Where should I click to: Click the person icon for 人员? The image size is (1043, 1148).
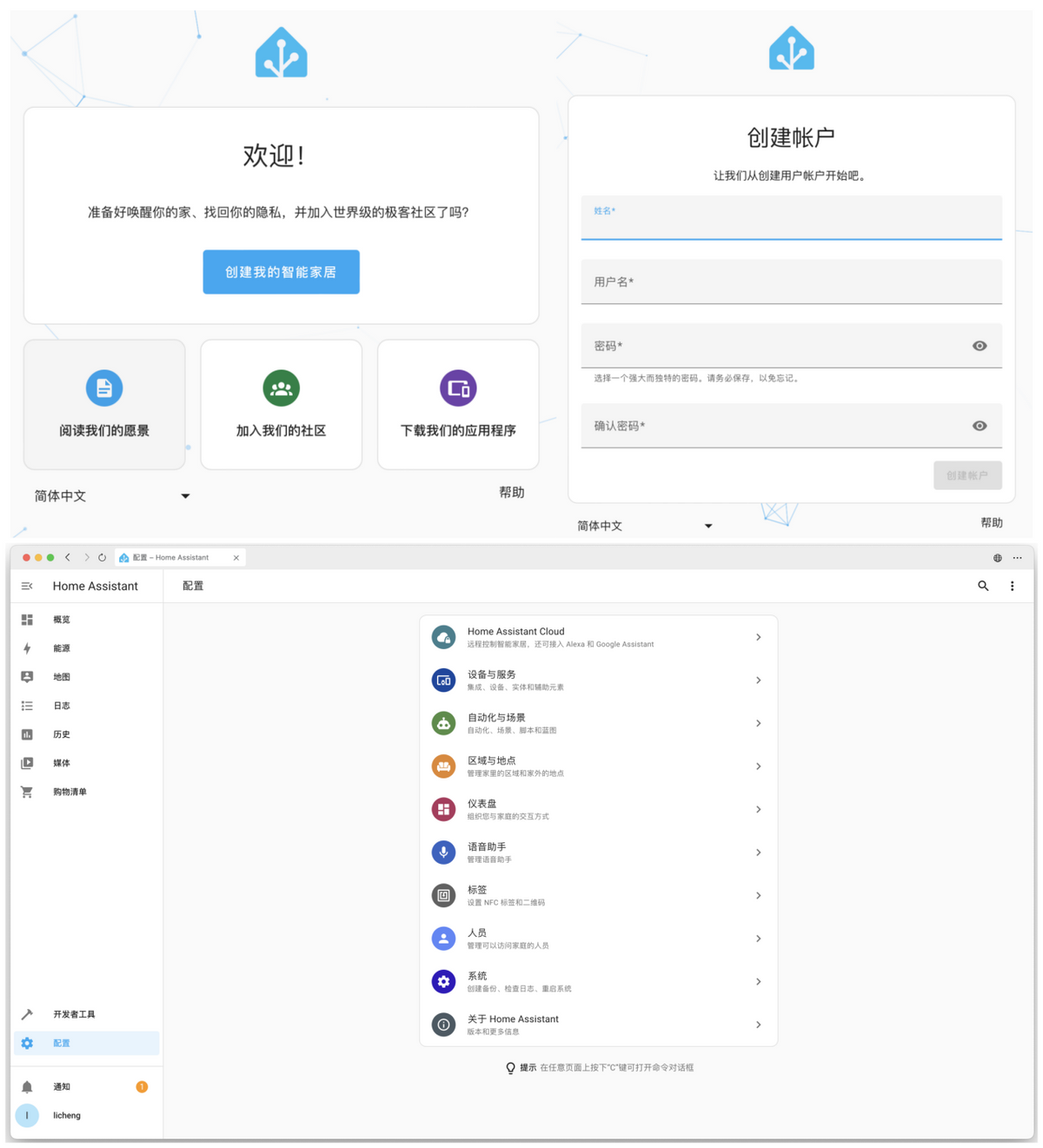coord(443,939)
